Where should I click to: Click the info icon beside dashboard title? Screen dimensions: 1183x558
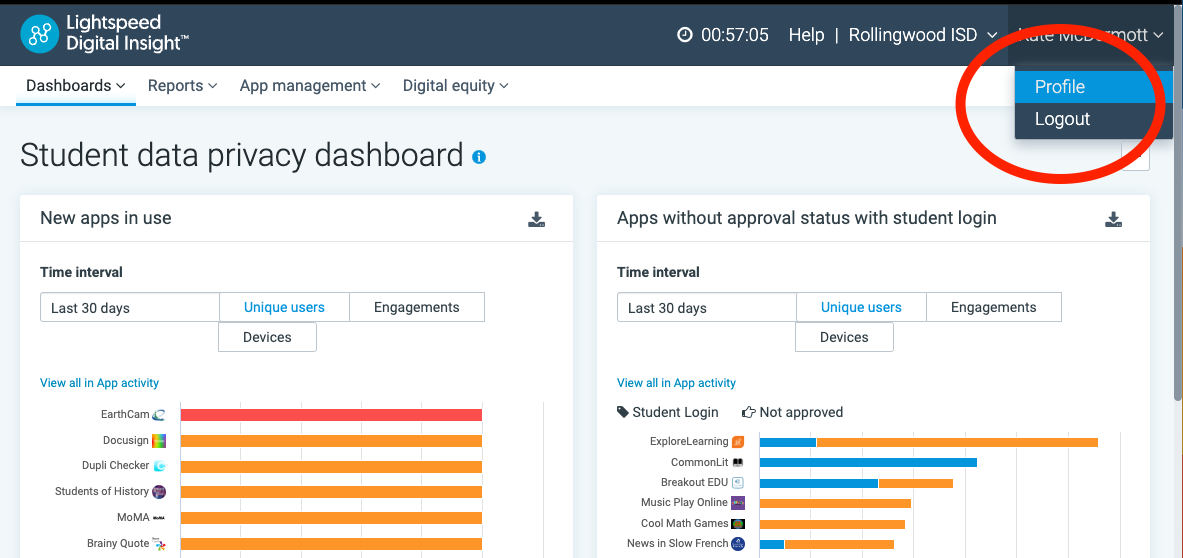coord(479,157)
